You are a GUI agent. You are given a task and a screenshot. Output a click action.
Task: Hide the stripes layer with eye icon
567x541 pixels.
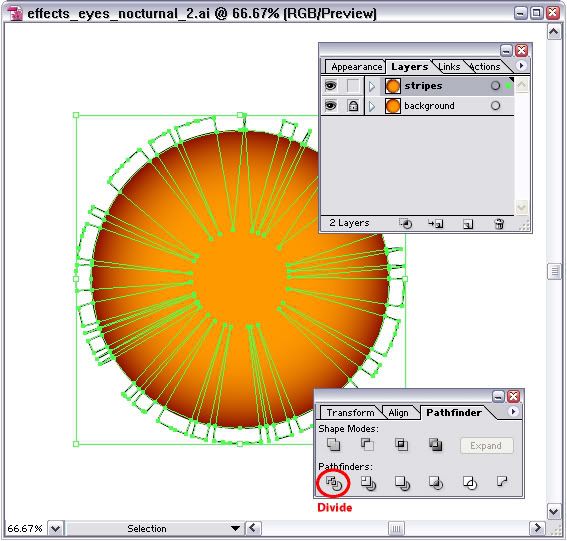coord(330,86)
